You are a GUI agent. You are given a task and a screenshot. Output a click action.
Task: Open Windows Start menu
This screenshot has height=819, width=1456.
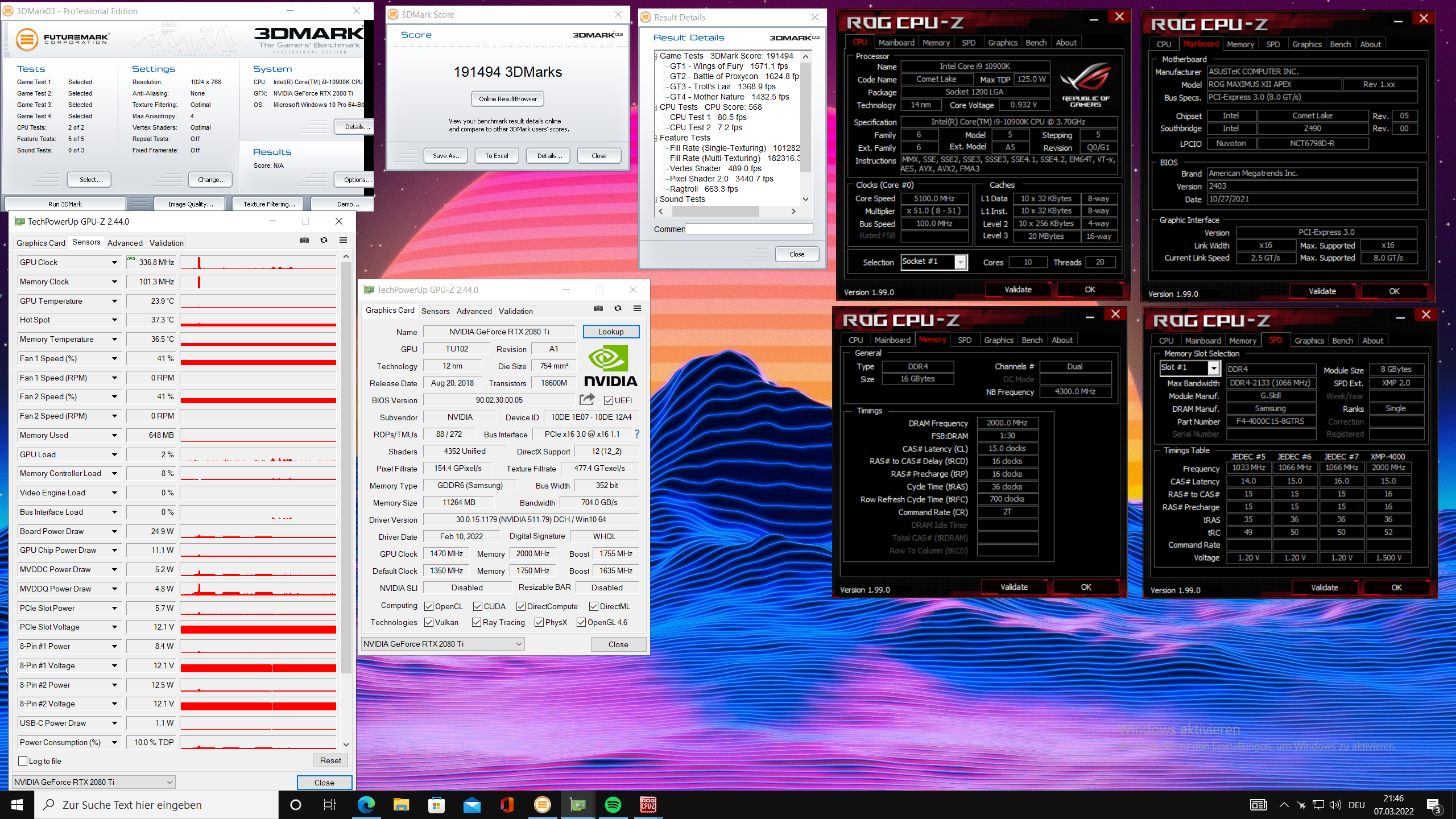click(17, 805)
